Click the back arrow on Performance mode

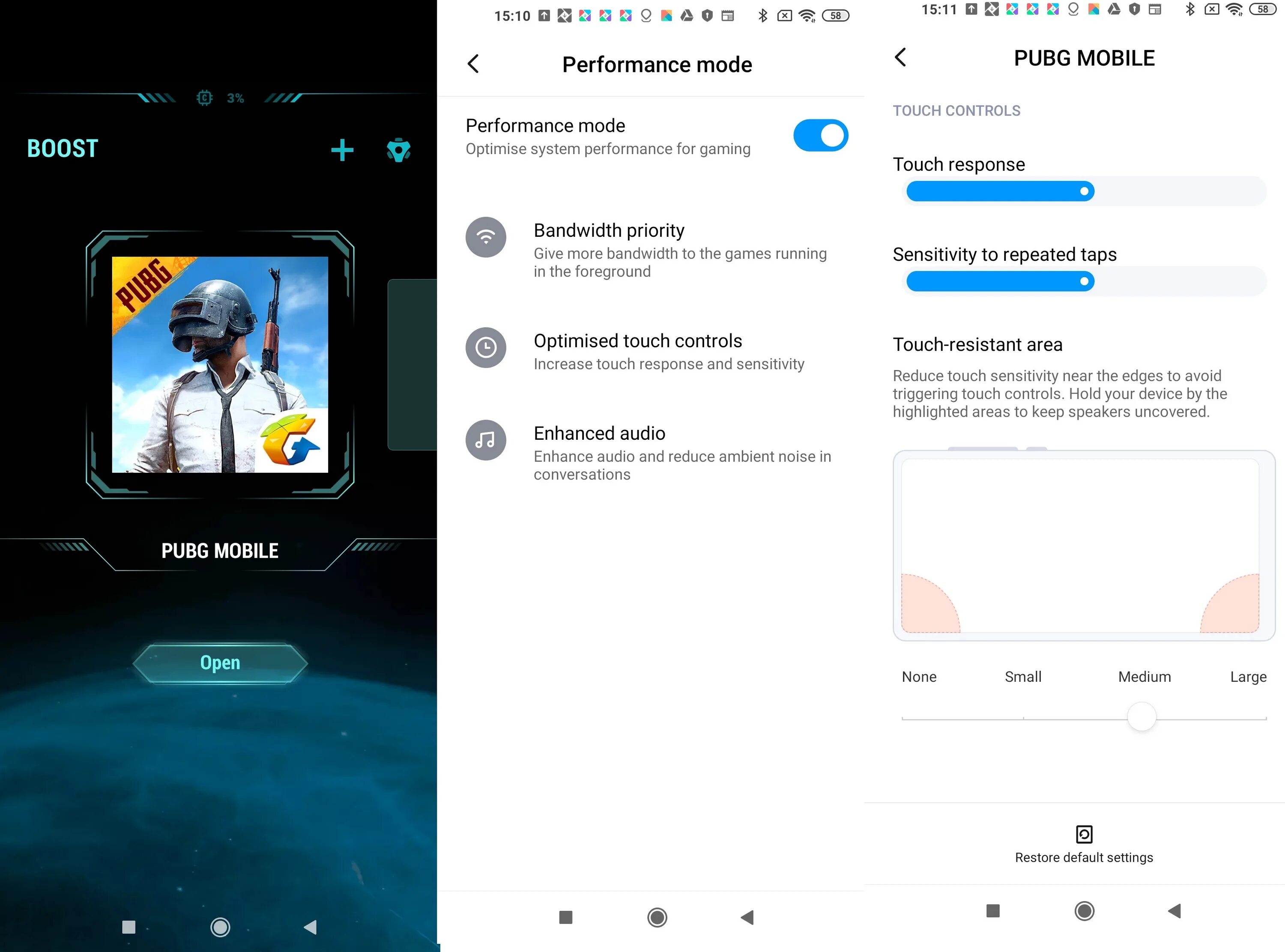coord(474,62)
